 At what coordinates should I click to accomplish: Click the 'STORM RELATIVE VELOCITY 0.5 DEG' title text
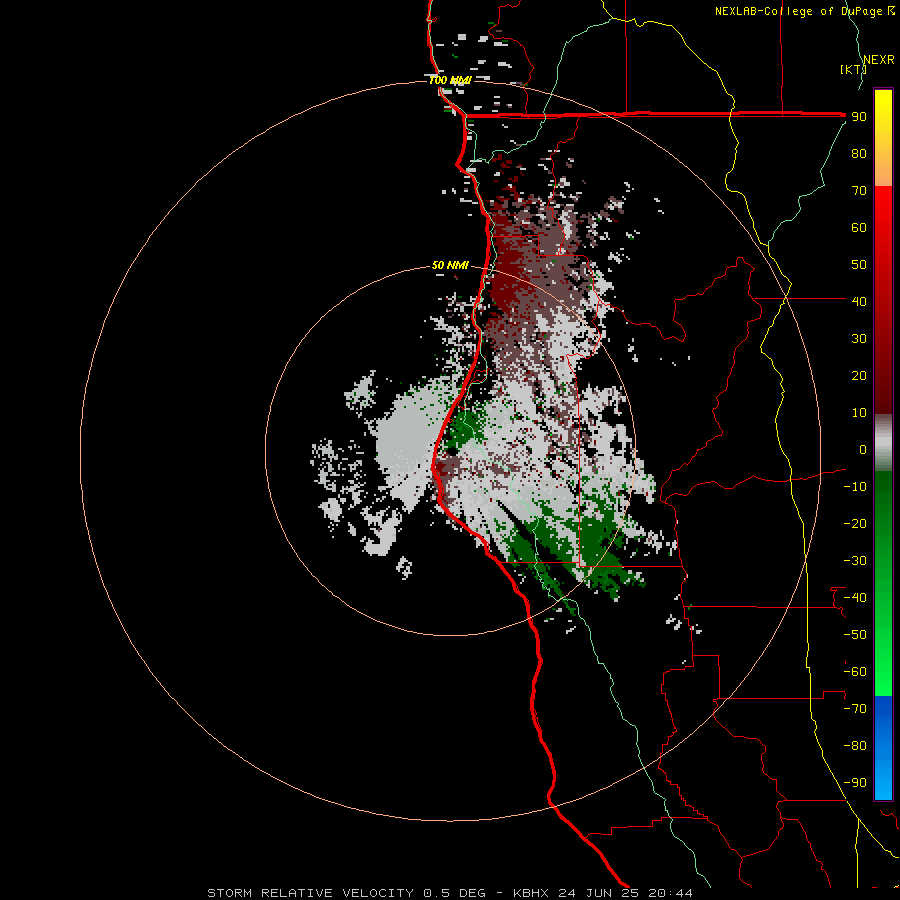click(x=346, y=893)
